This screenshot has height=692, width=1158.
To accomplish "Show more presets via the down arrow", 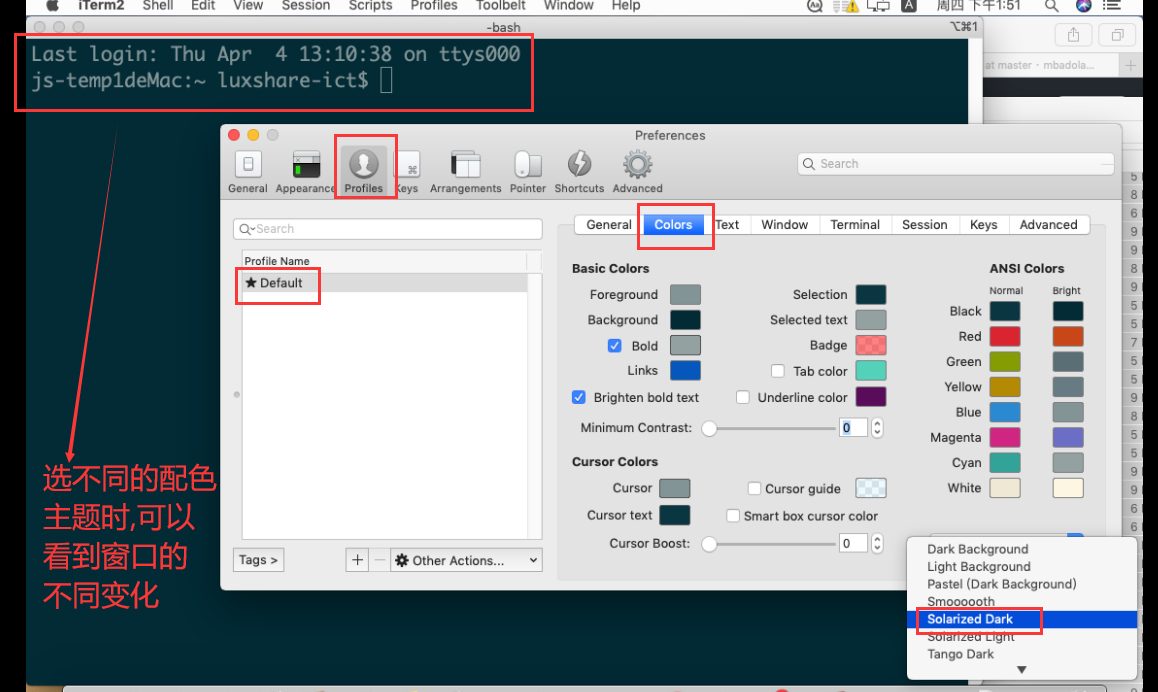I will 1021,670.
